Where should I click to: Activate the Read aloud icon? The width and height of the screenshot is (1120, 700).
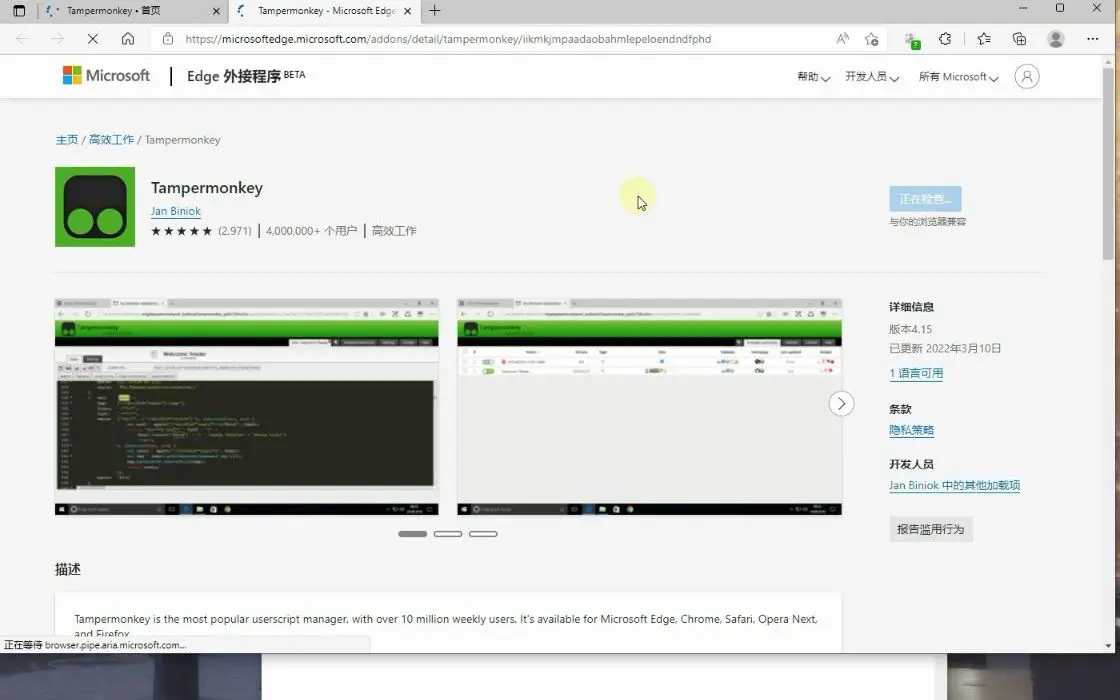point(843,39)
